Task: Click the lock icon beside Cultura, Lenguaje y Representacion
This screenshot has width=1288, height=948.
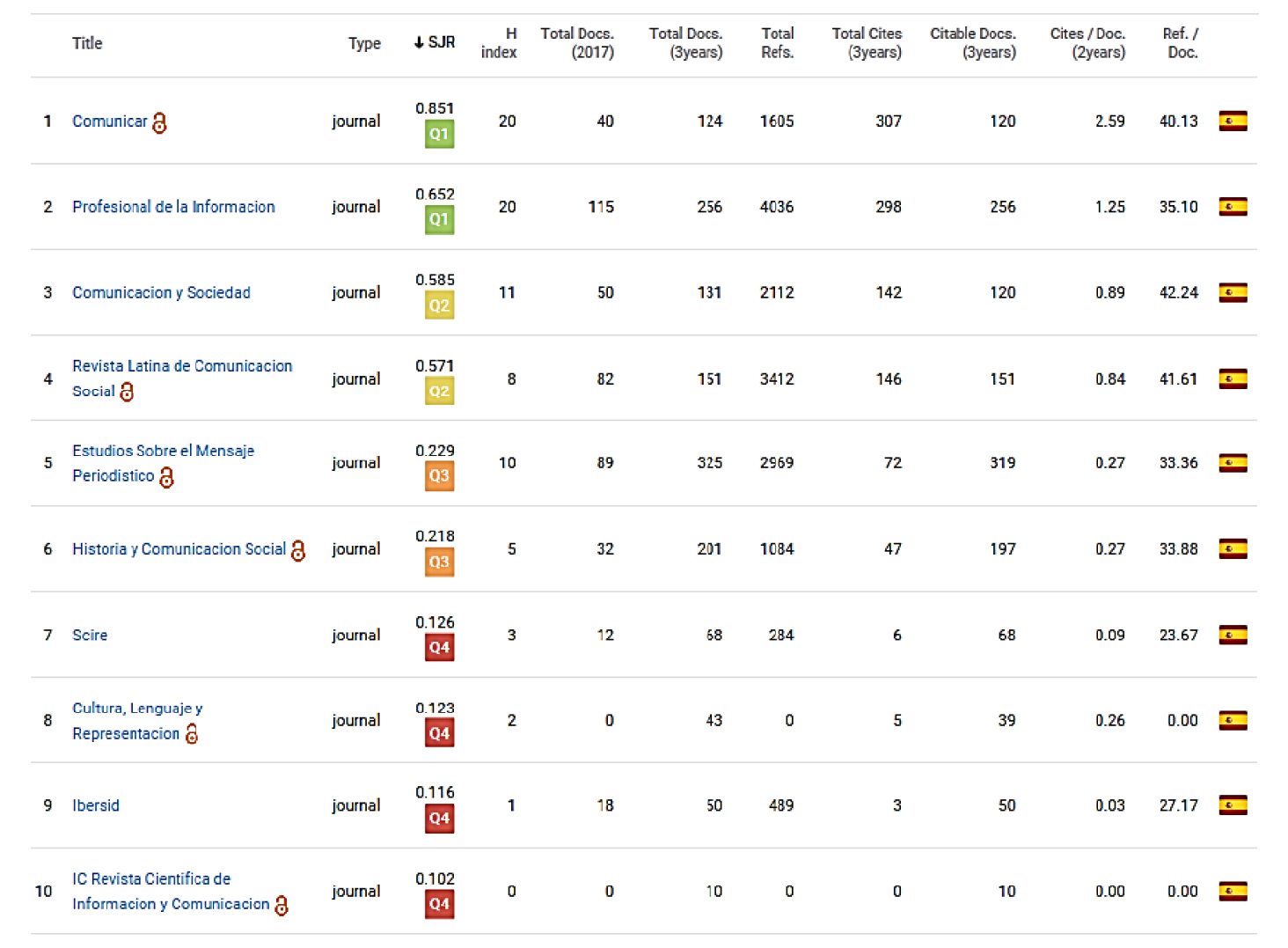Action: click(192, 734)
